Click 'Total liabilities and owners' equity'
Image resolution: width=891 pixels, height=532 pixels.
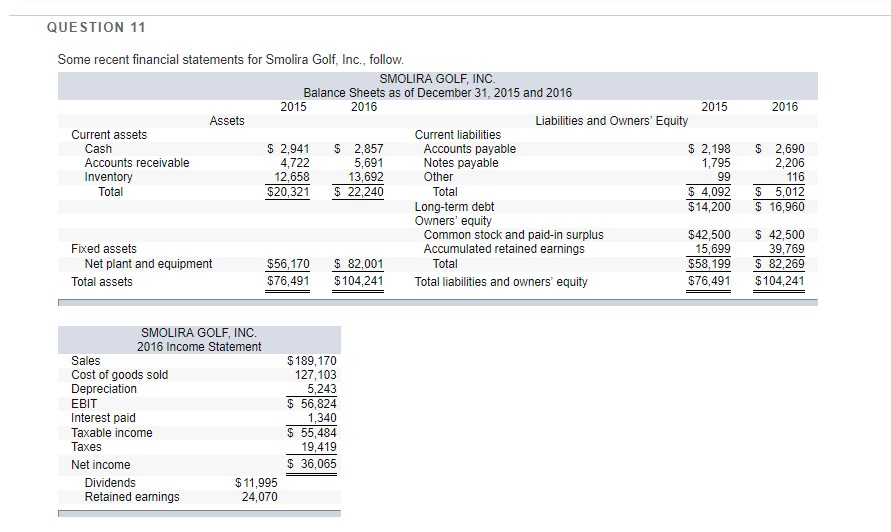click(x=501, y=282)
